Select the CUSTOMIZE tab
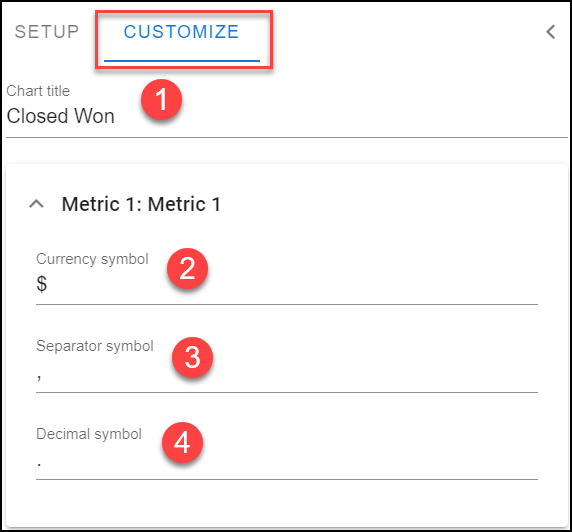Viewport: 572px width, 532px height. pyautogui.click(x=181, y=32)
